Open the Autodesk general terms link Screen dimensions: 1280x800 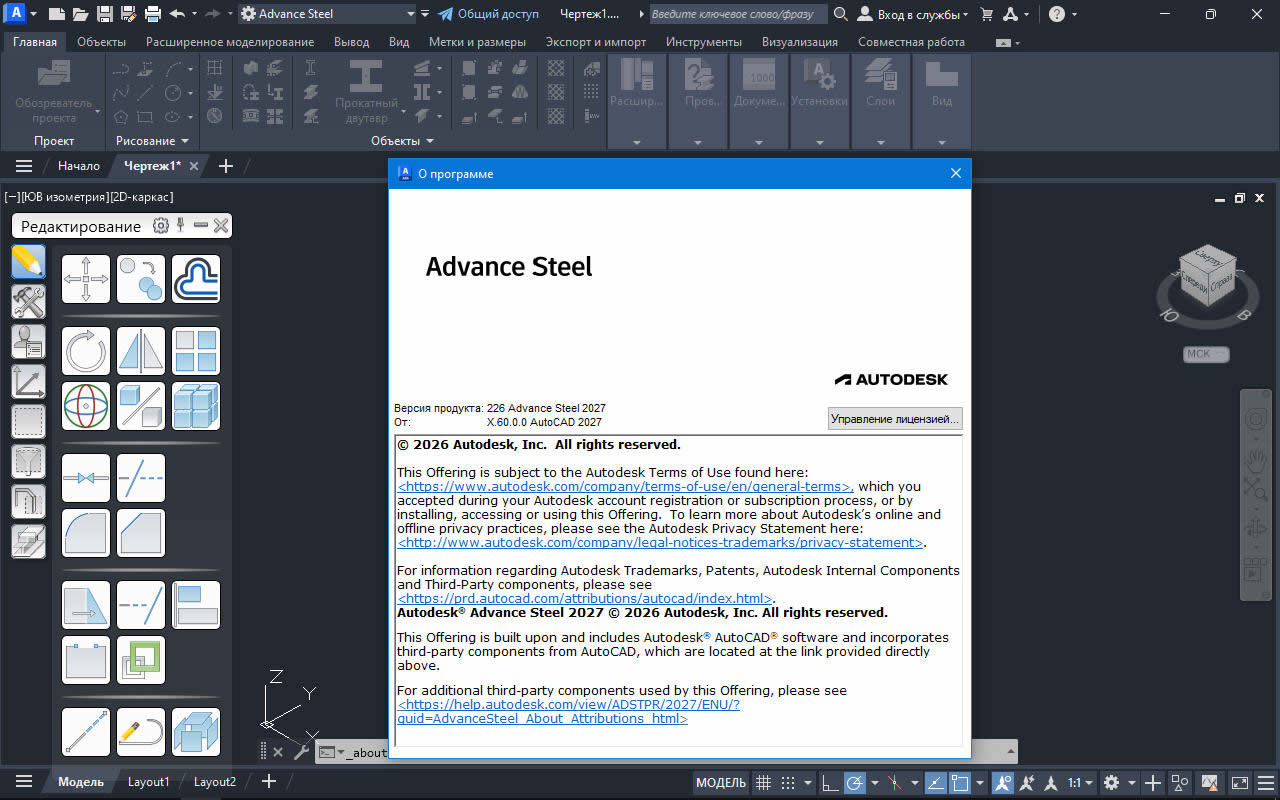[625, 487]
